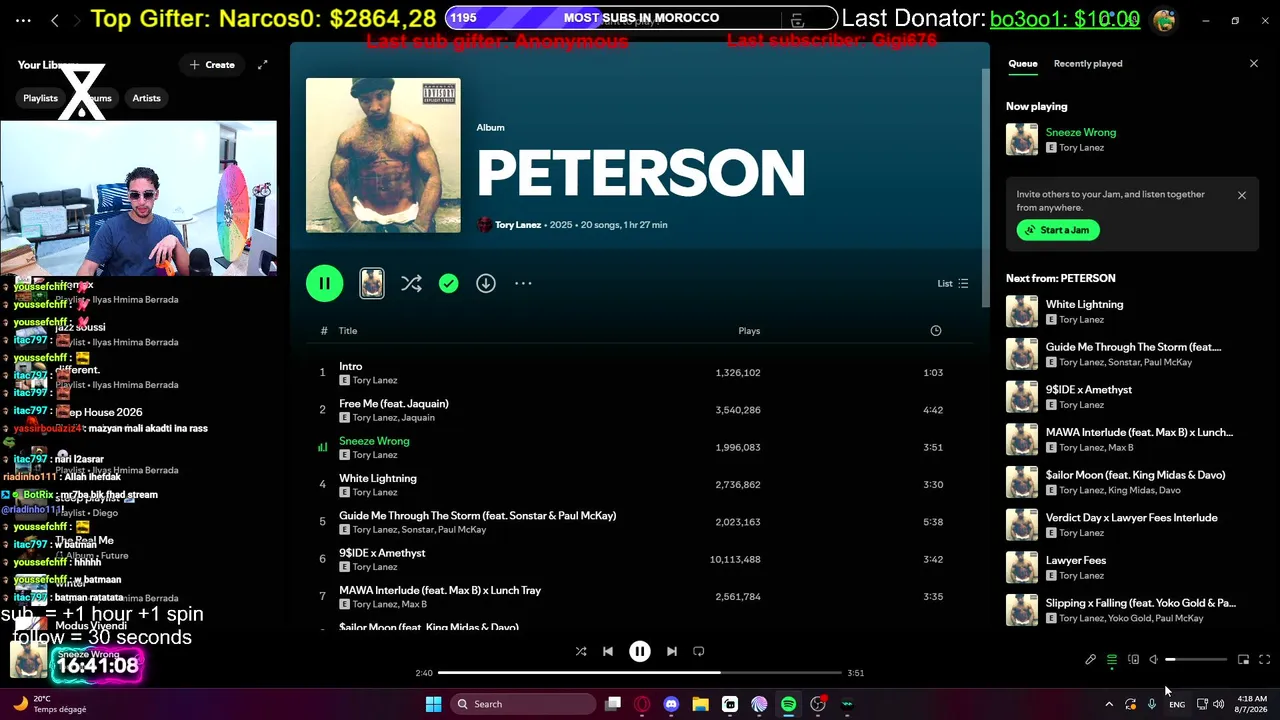Screen dimensions: 1280x720
Task: Open the lyrics microphone icon
Action: pyautogui.click(x=1091, y=660)
